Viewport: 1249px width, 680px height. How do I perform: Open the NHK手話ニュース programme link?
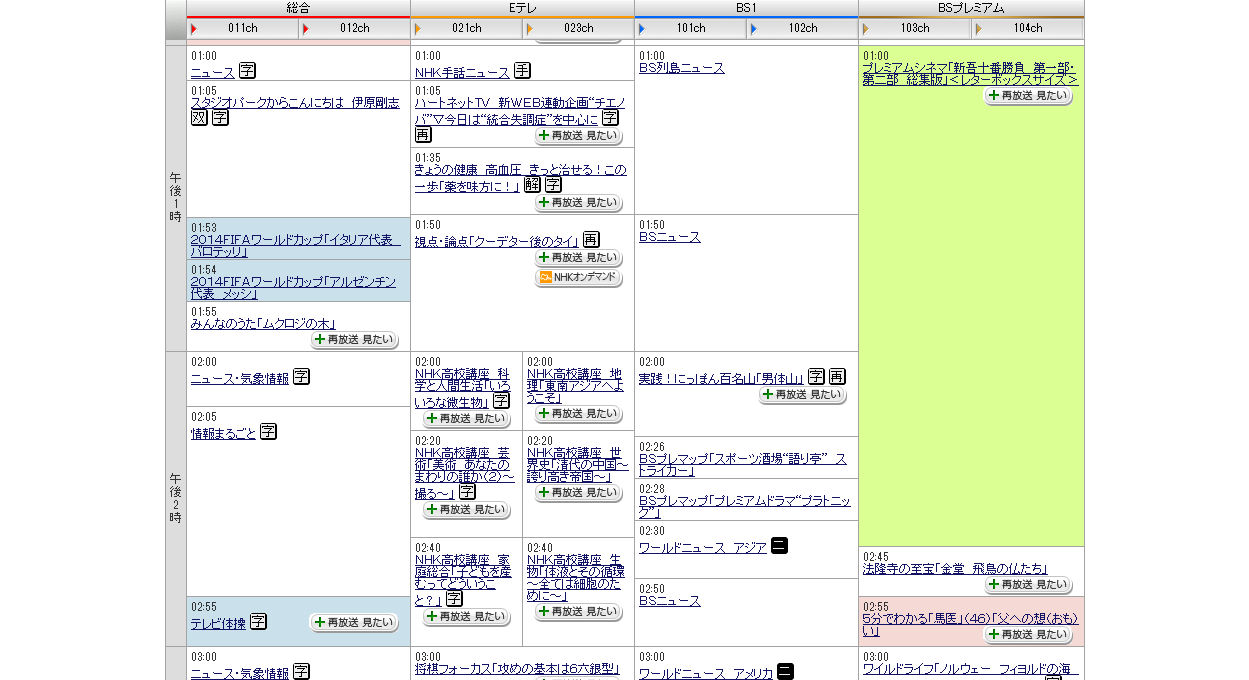pyautogui.click(x=462, y=73)
